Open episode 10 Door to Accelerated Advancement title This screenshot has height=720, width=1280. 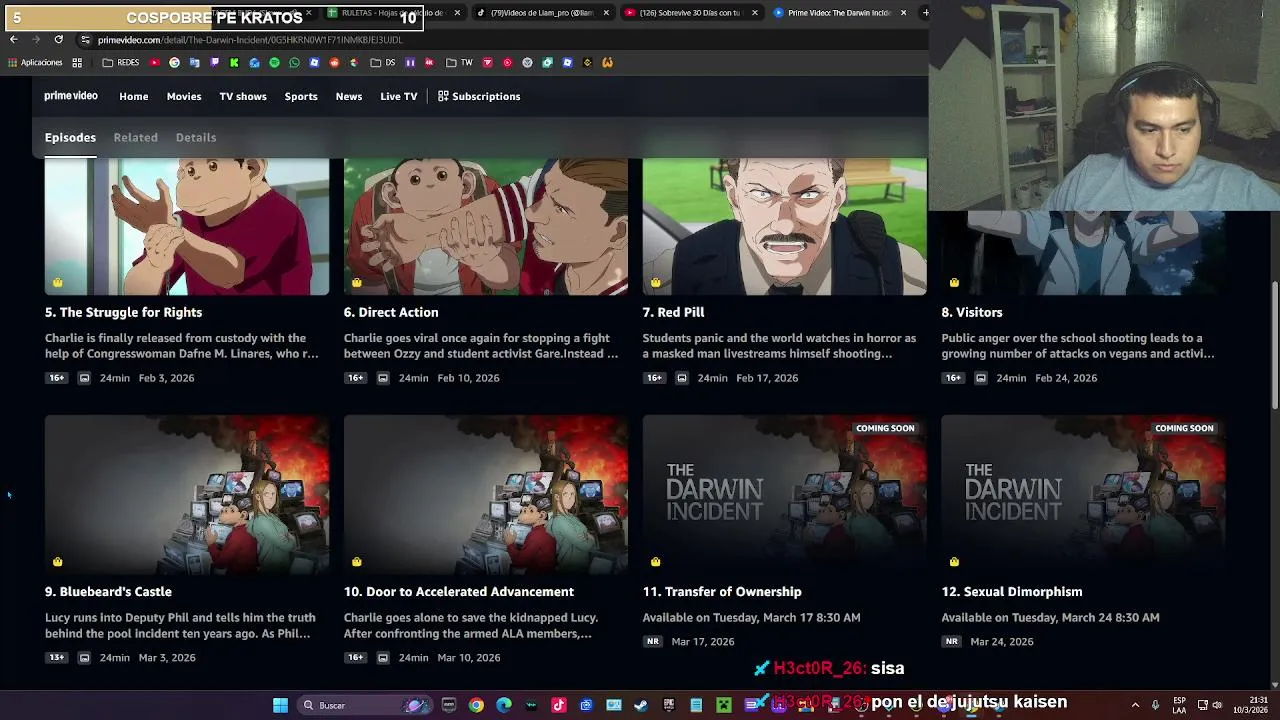click(458, 591)
